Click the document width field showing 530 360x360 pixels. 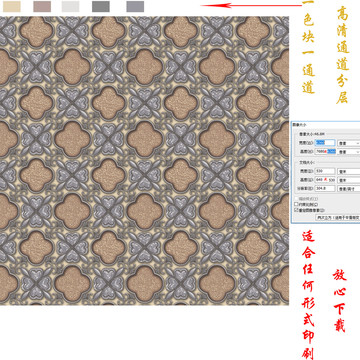[325, 171]
